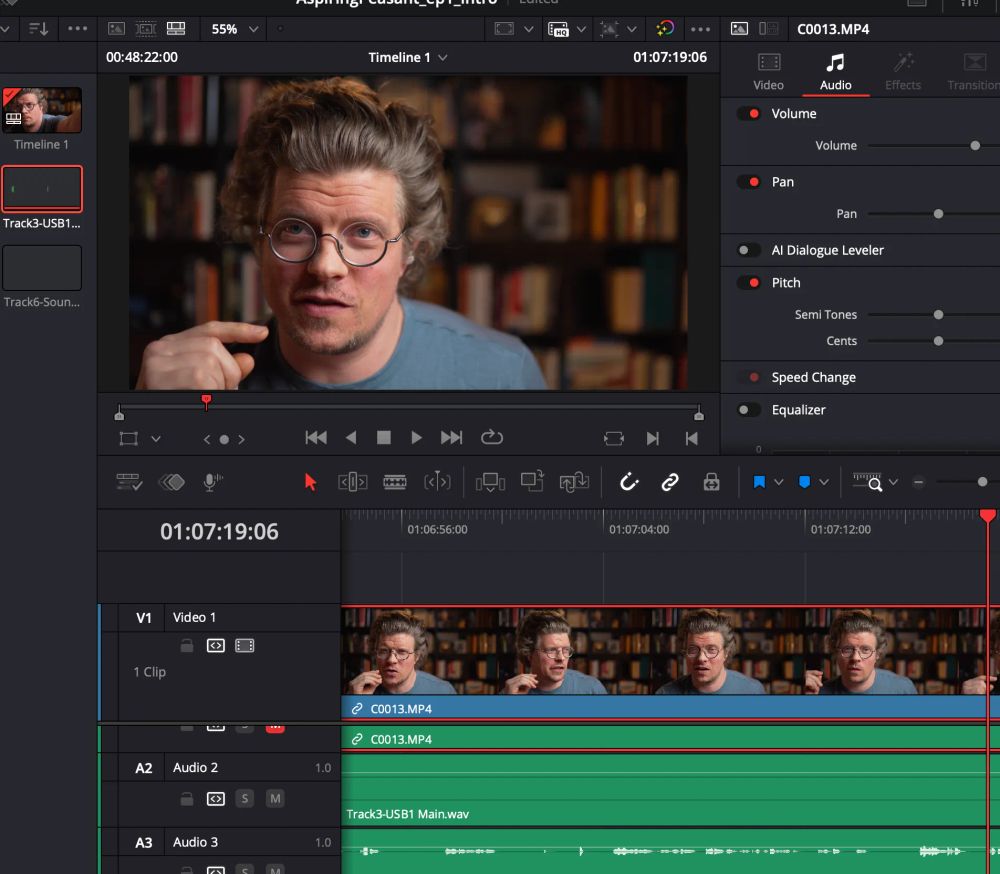Click the Overwrite Clip icon

532,481
